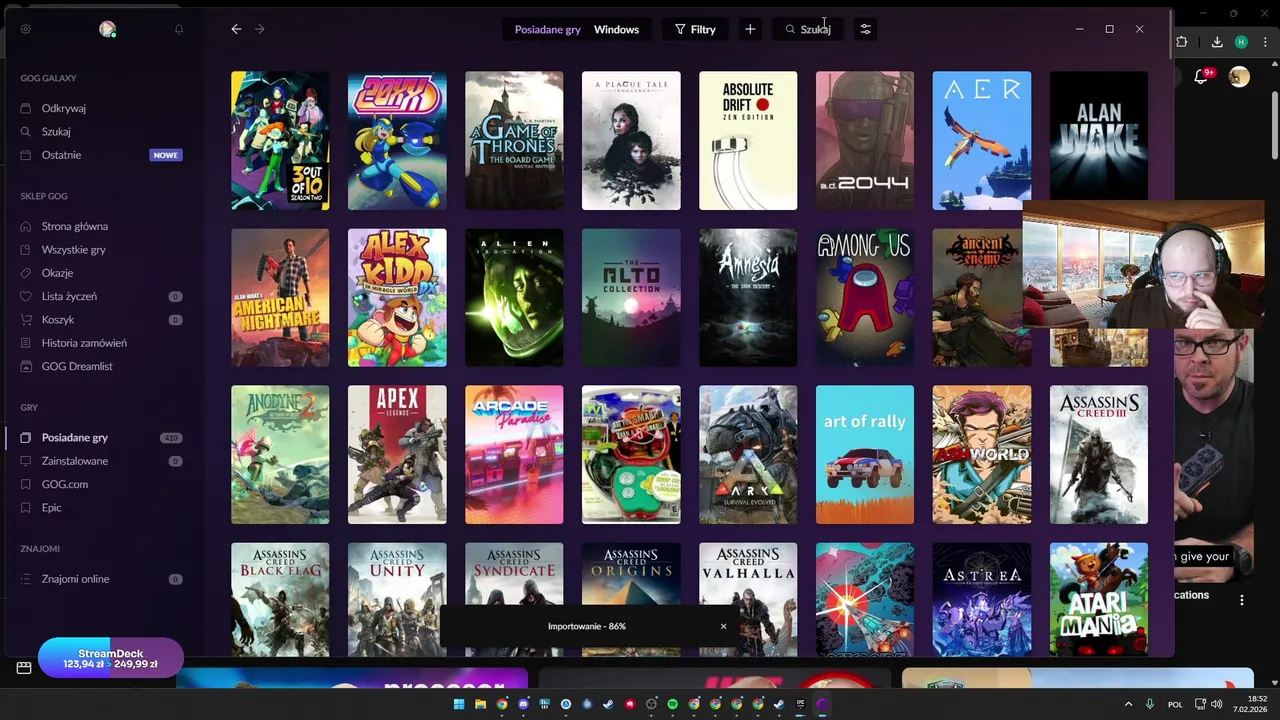Open the Assassin's Creed III cover
The height and width of the screenshot is (720, 1280).
click(x=1099, y=455)
